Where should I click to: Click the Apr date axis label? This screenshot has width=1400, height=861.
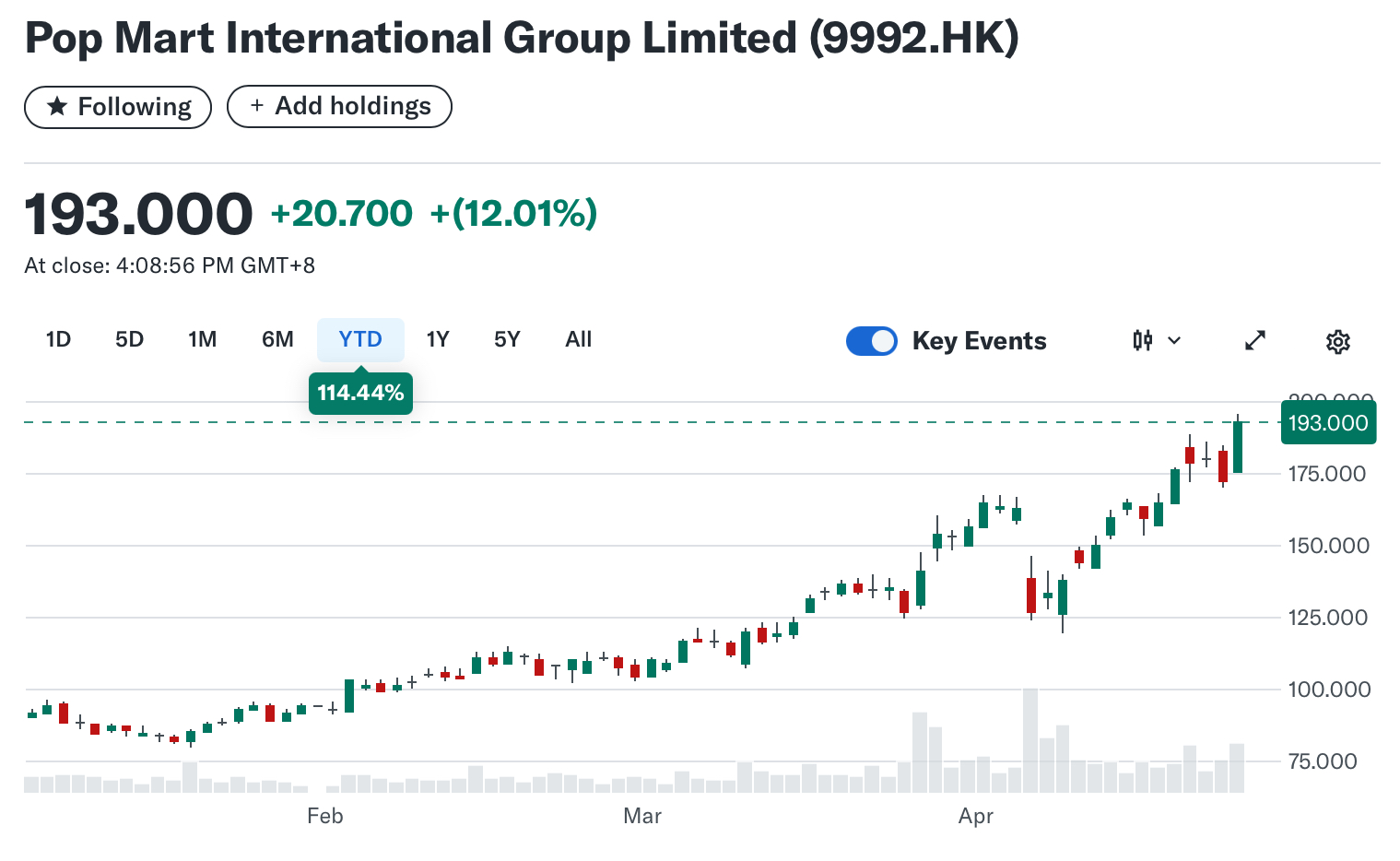(x=976, y=817)
